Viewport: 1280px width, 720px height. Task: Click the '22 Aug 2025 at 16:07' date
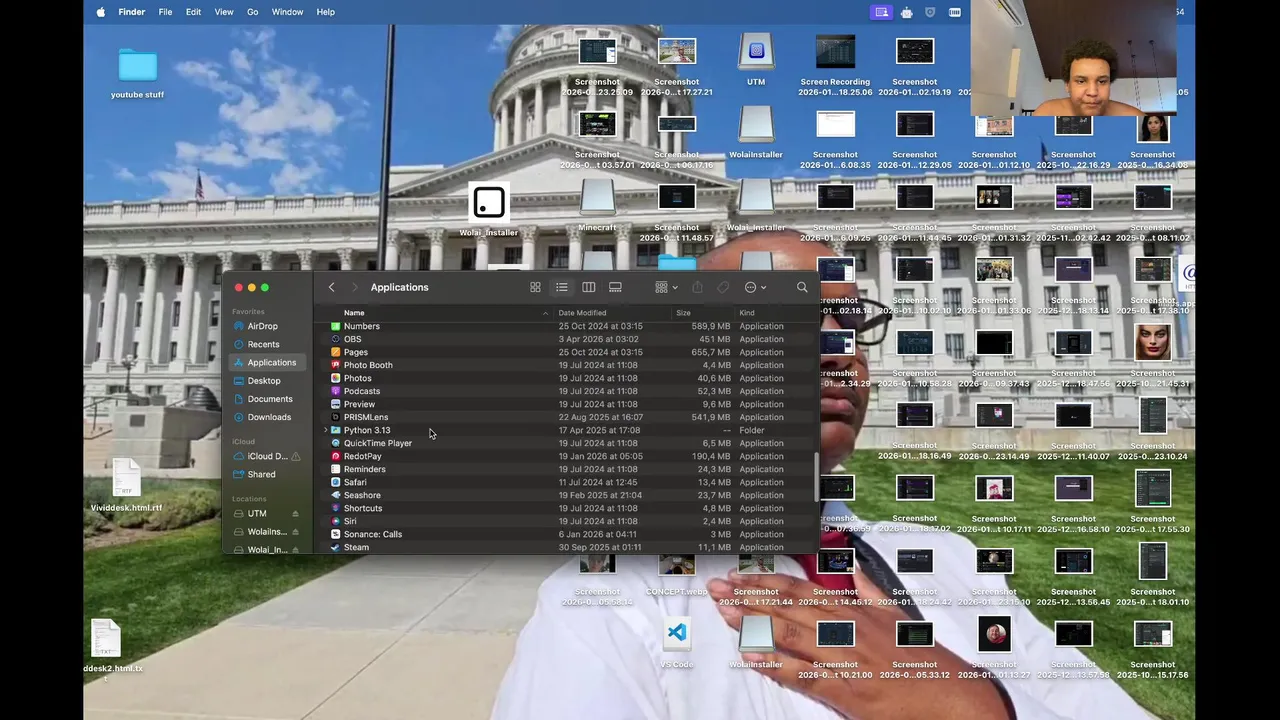pyautogui.click(x=601, y=417)
